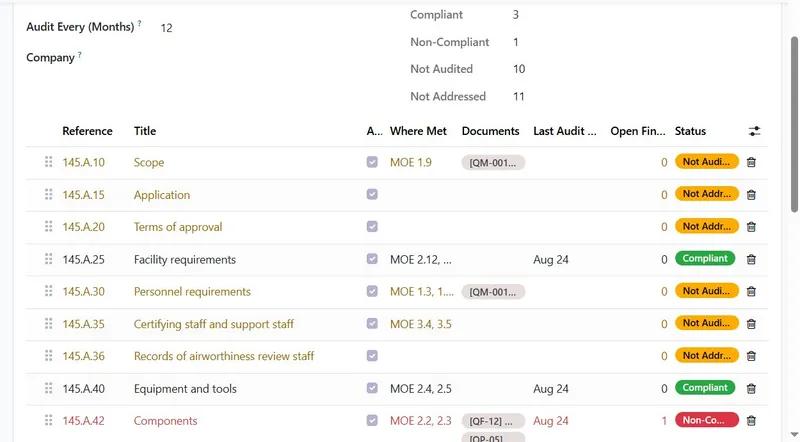Sort by the Reference column header

tap(87, 131)
